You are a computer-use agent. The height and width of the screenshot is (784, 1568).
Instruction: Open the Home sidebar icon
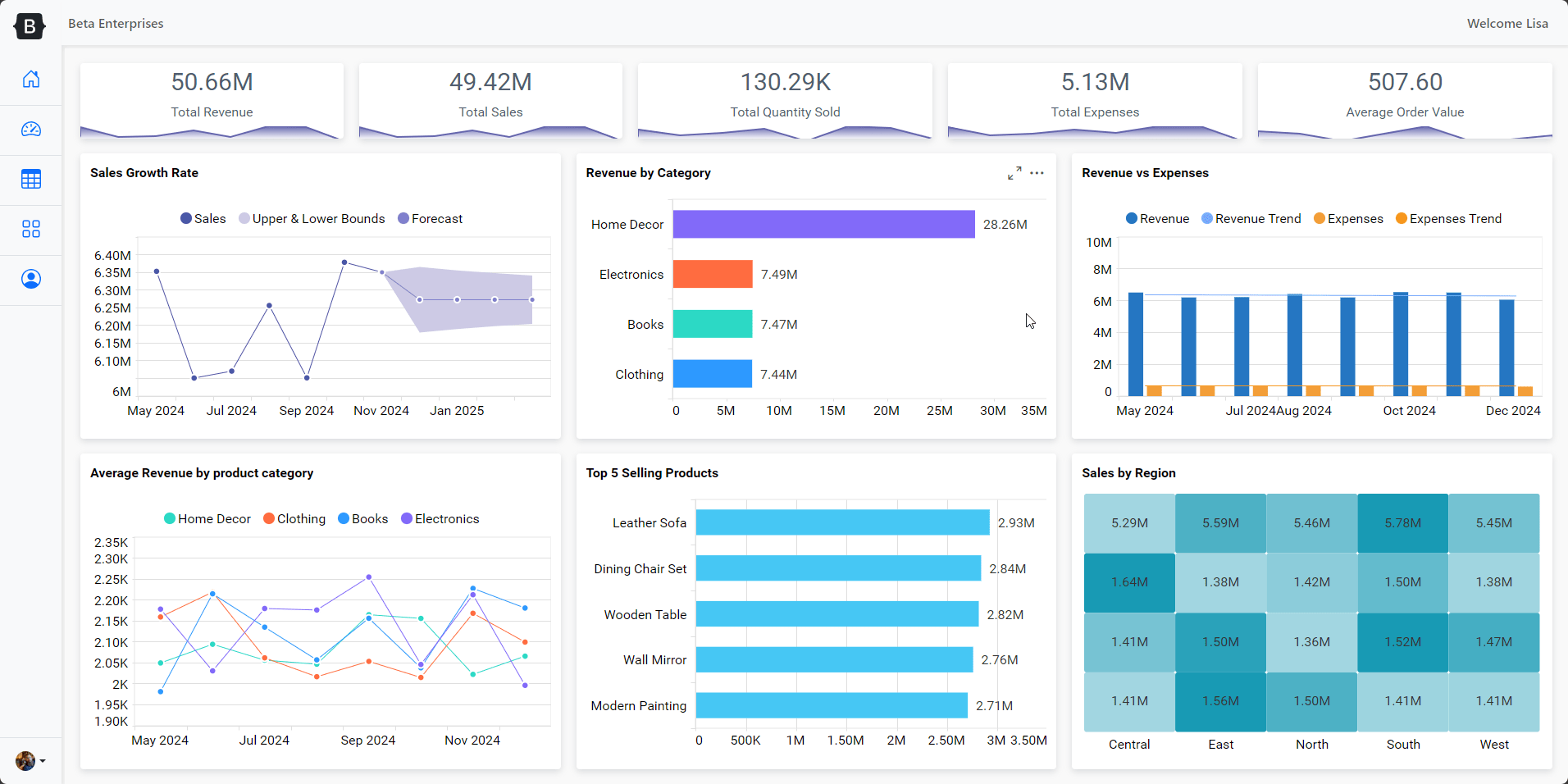pyautogui.click(x=31, y=80)
